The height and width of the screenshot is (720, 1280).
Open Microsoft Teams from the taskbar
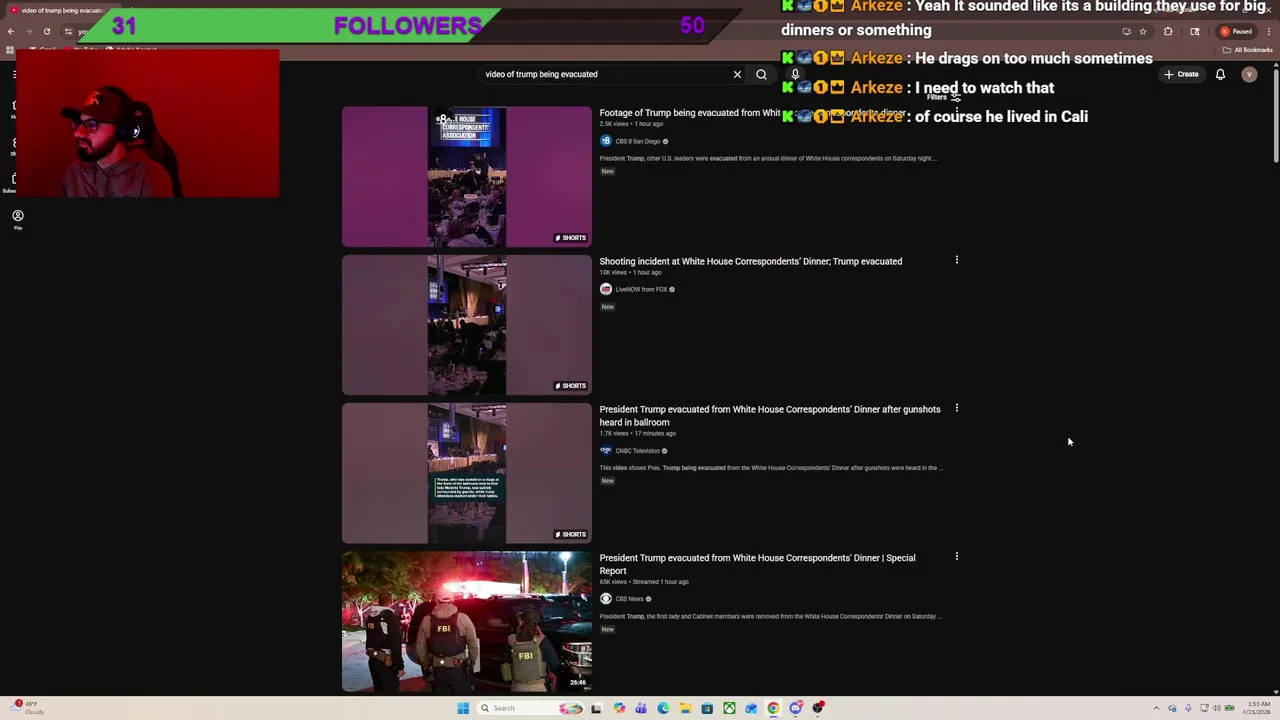click(641, 708)
